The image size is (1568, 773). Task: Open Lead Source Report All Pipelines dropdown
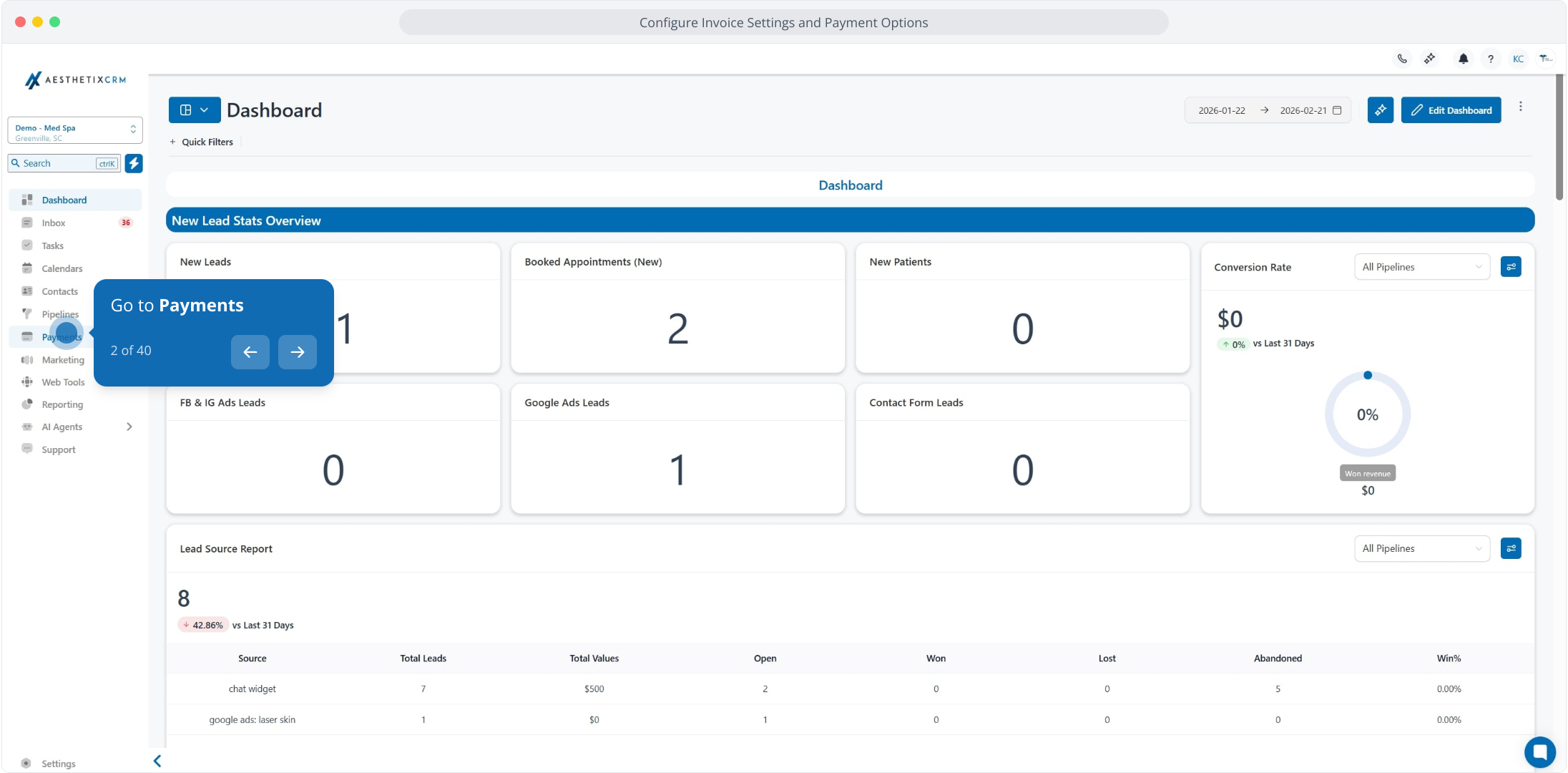(1421, 548)
